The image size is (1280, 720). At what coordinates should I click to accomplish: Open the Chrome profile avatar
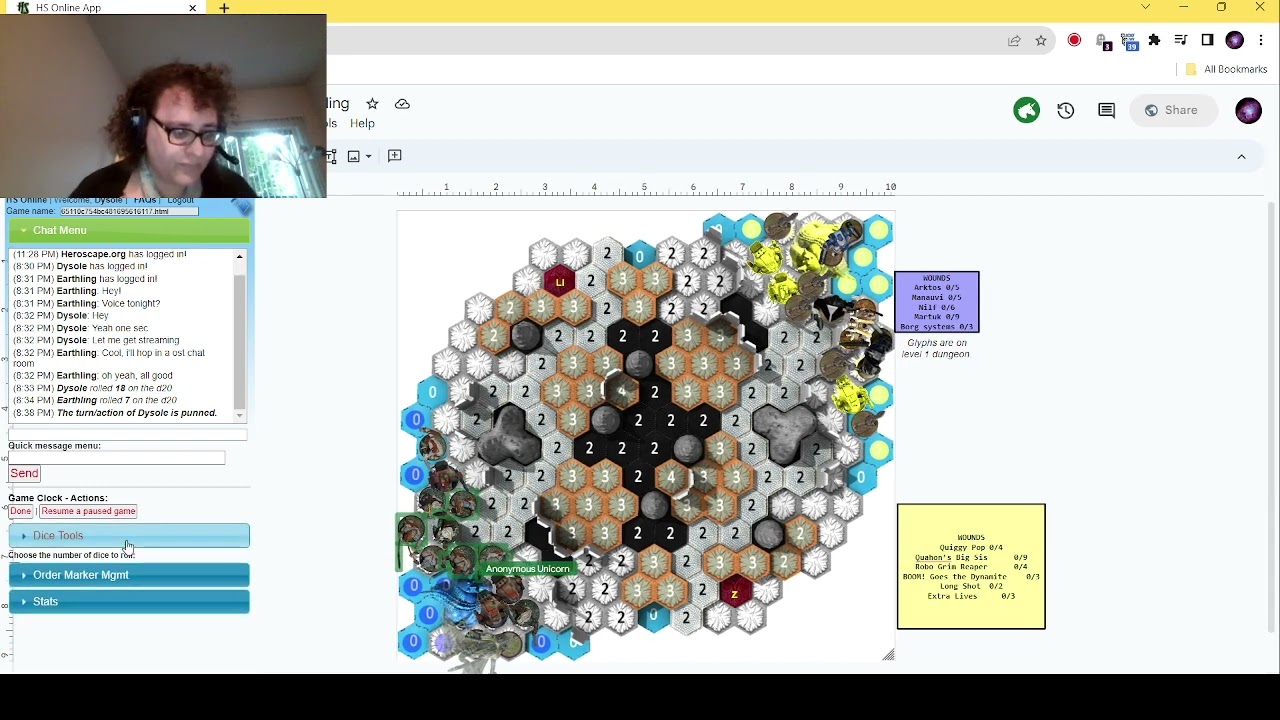pyautogui.click(x=1234, y=40)
